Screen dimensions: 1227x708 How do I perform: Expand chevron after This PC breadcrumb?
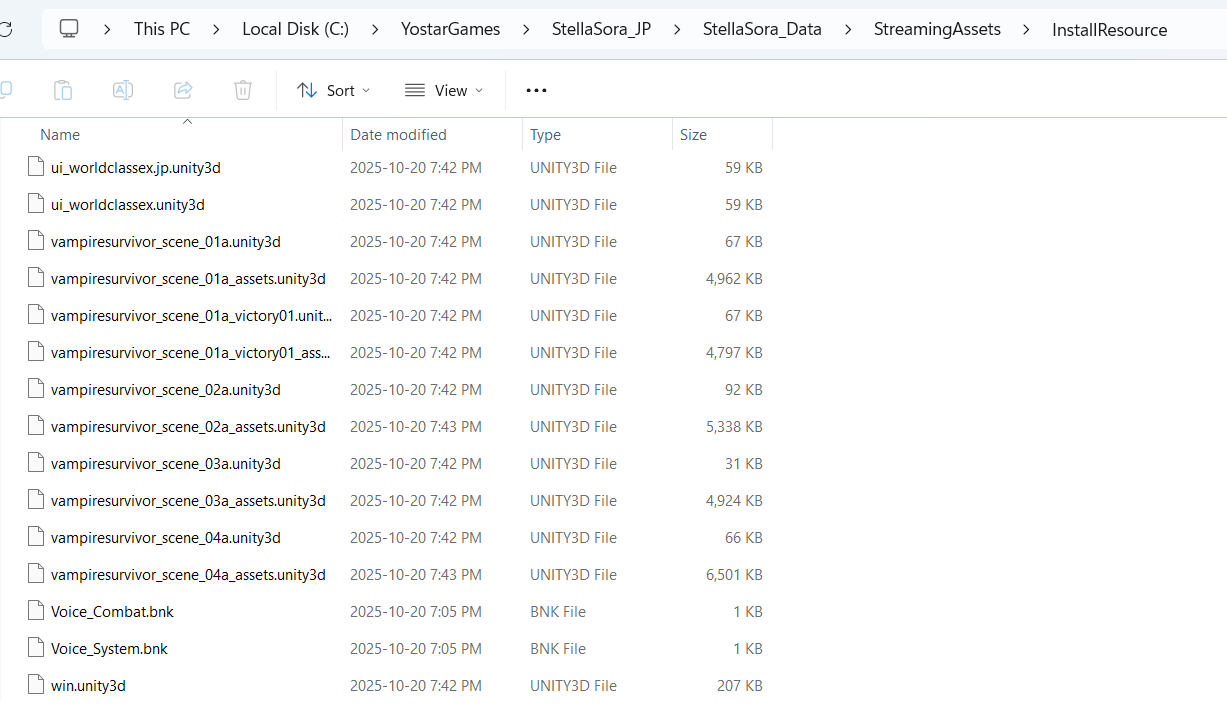216,29
